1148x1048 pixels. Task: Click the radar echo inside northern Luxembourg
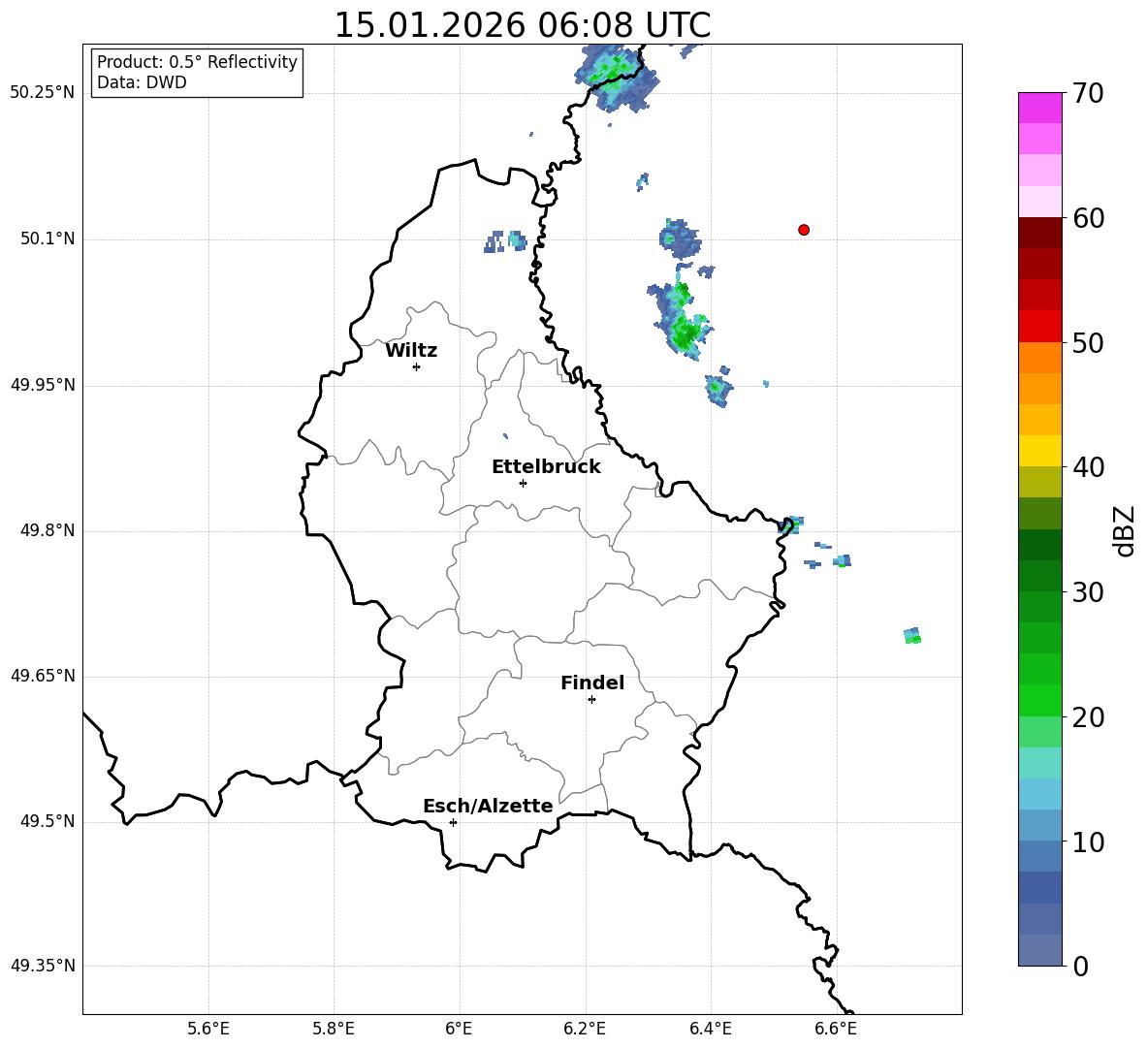click(x=505, y=240)
